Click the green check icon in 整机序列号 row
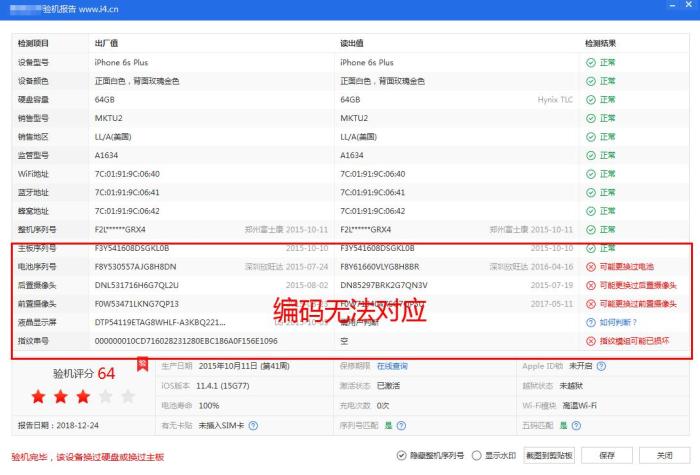Screen dimensions: 700x475 [591, 229]
